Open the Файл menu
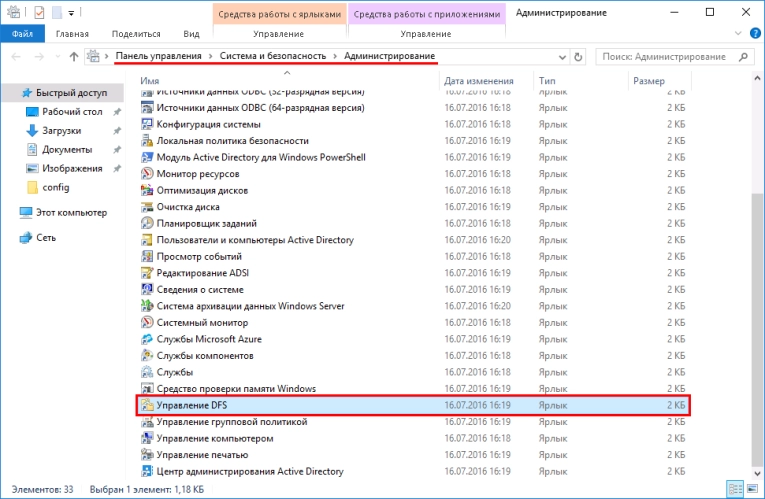The height and width of the screenshot is (499, 765). pyautogui.click(x=20, y=34)
